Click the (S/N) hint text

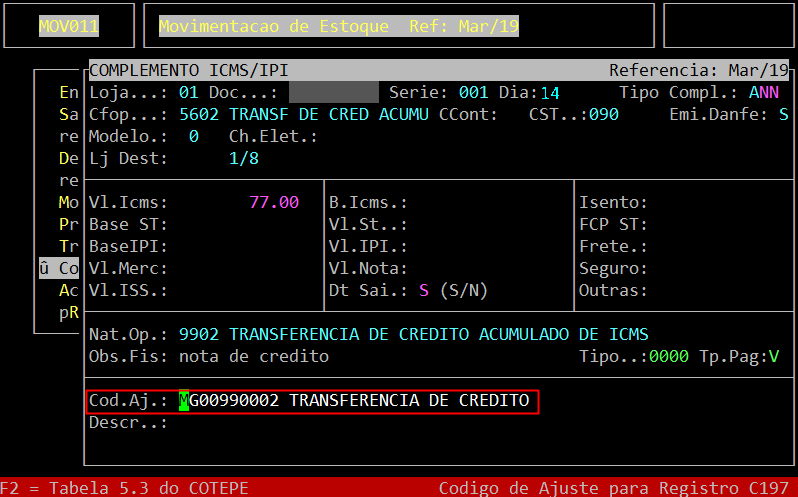464,290
